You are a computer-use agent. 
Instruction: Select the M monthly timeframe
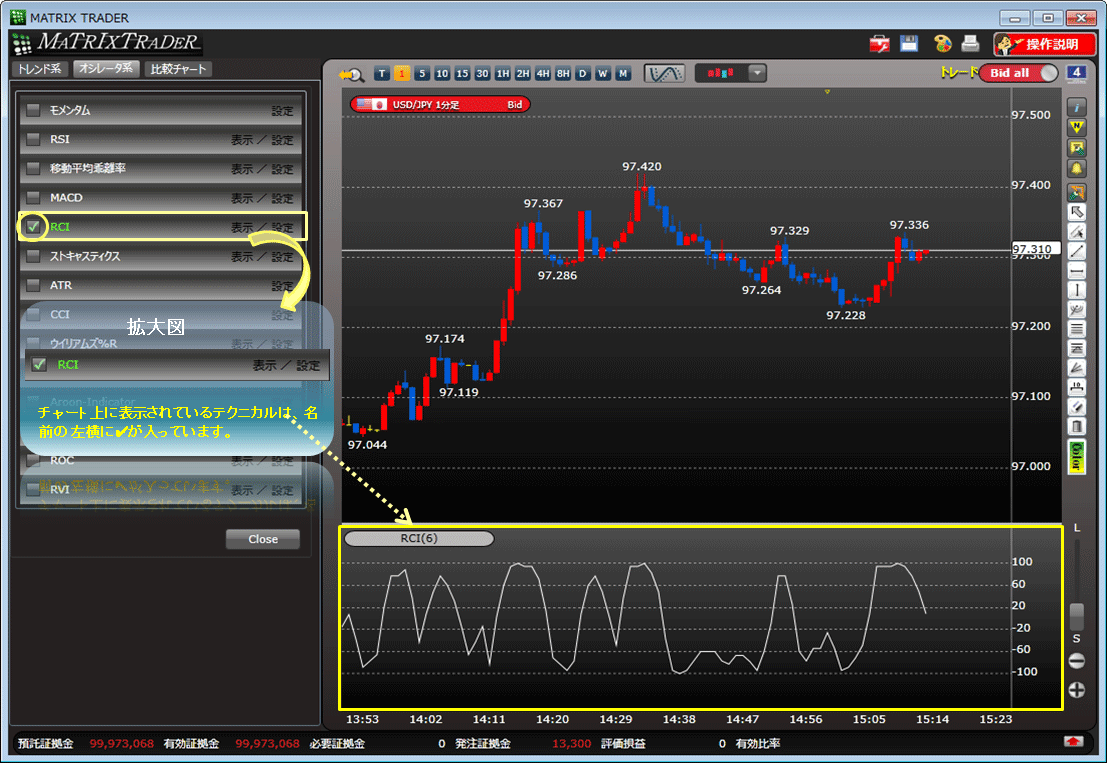point(623,73)
